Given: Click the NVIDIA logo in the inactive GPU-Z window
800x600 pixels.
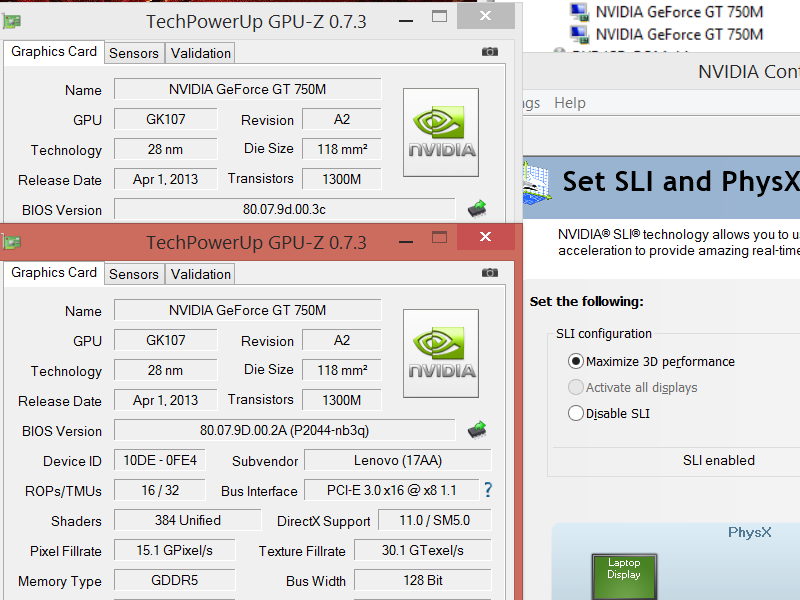Looking at the screenshot, I should click(x=441, y=133).
